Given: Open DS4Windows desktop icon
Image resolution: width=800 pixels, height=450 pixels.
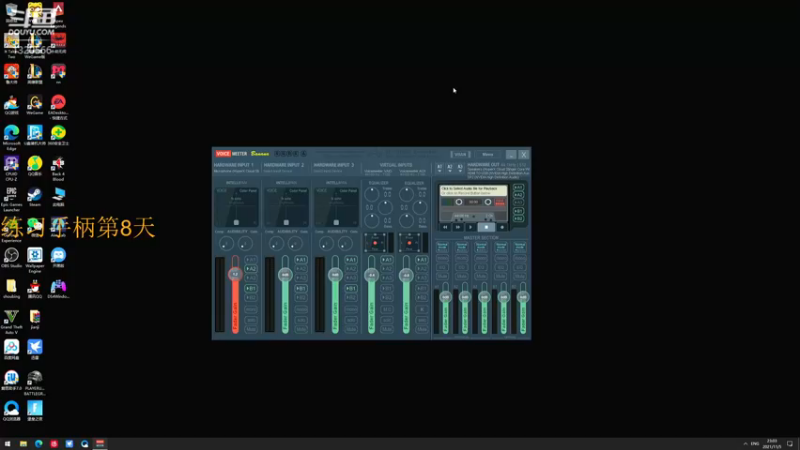Looking at the screenshot, I should pos(58,288).
